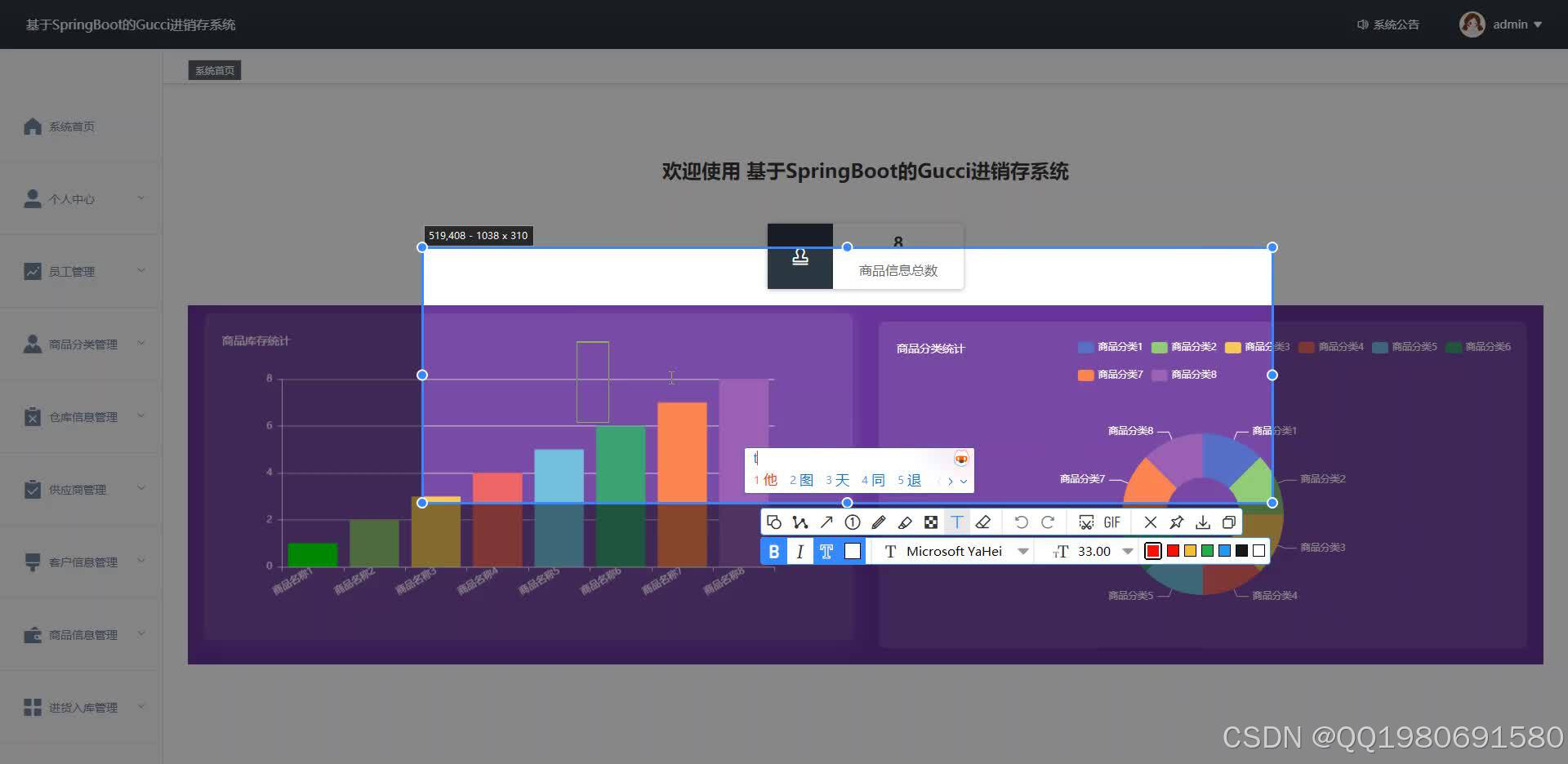Click the clipboard icon beside 仓库信息管理
This screenshot has height=764, width=1568.
pyautogui.click(x=33, y=416)
